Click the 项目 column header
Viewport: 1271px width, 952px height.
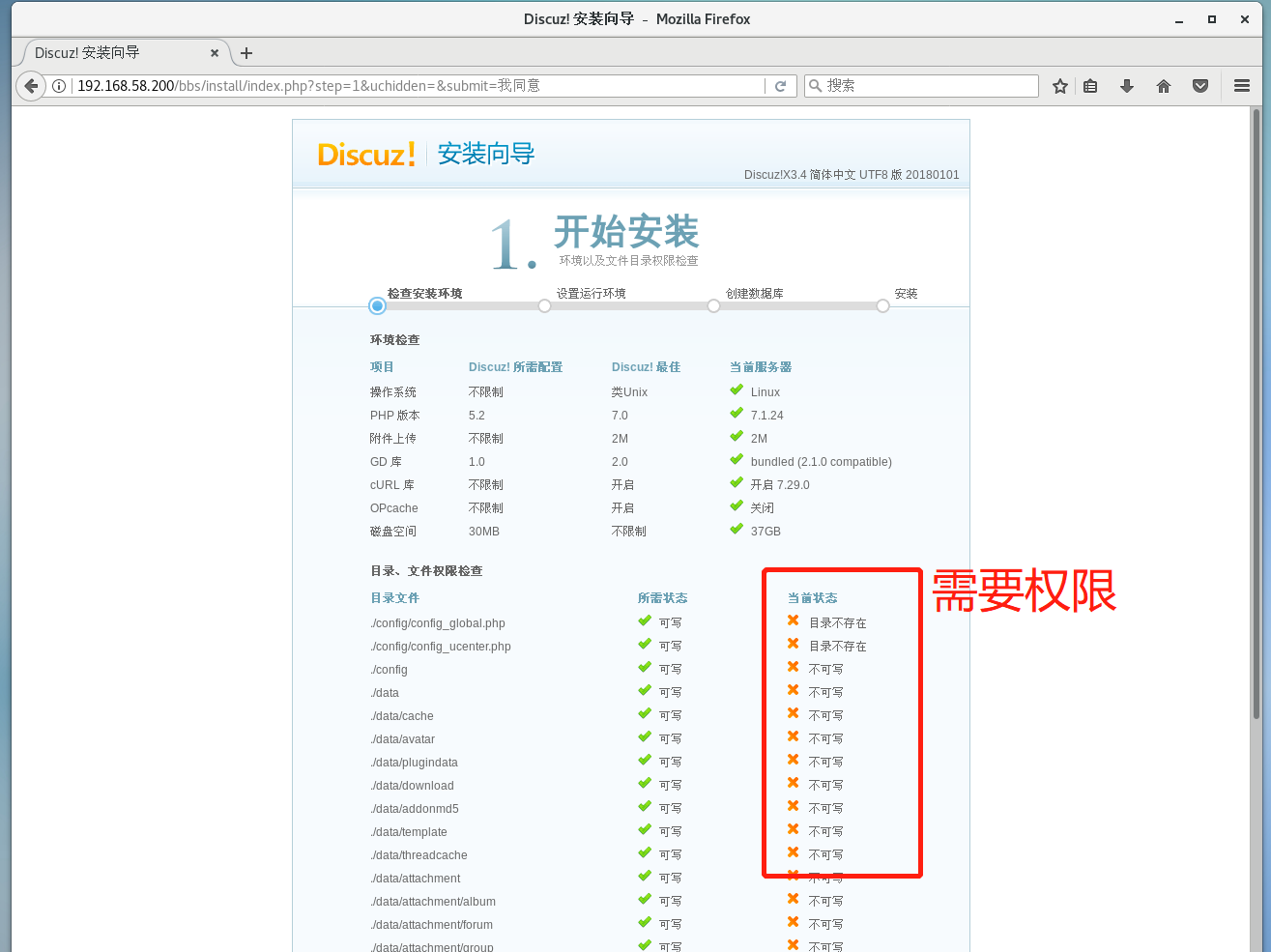(x=382, y=367)
